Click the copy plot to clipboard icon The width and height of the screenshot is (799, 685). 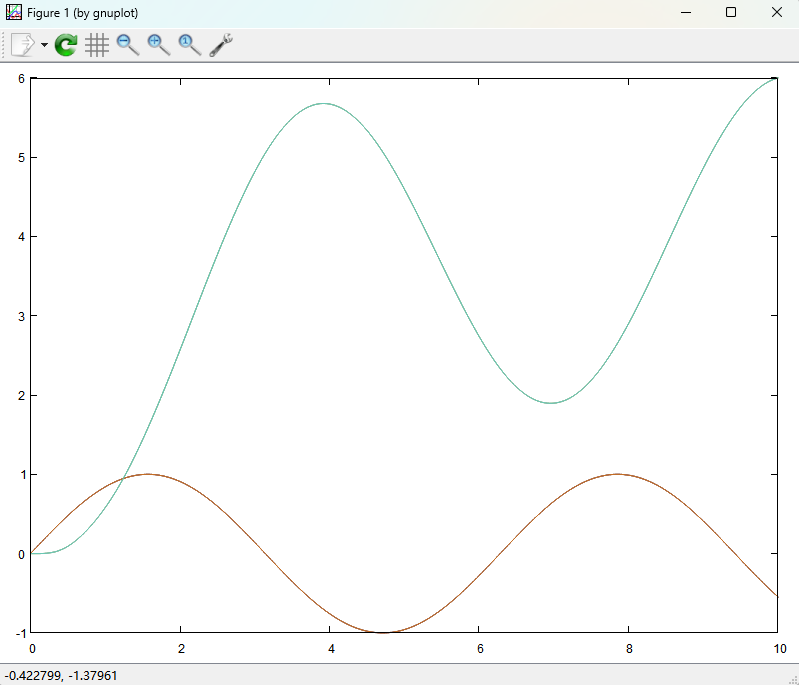click(x=22, y=45)
